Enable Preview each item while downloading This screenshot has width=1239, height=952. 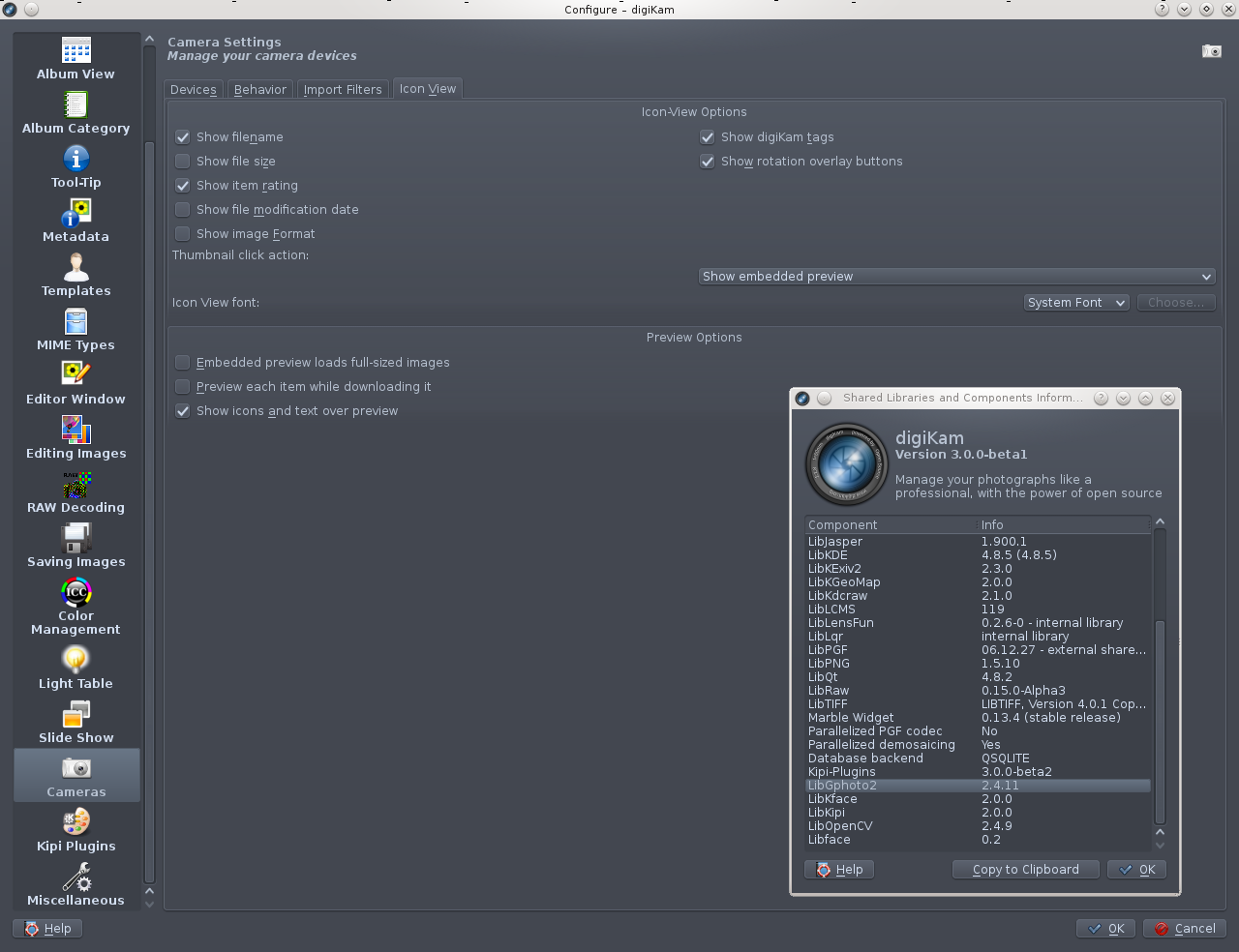pos(182,386)
